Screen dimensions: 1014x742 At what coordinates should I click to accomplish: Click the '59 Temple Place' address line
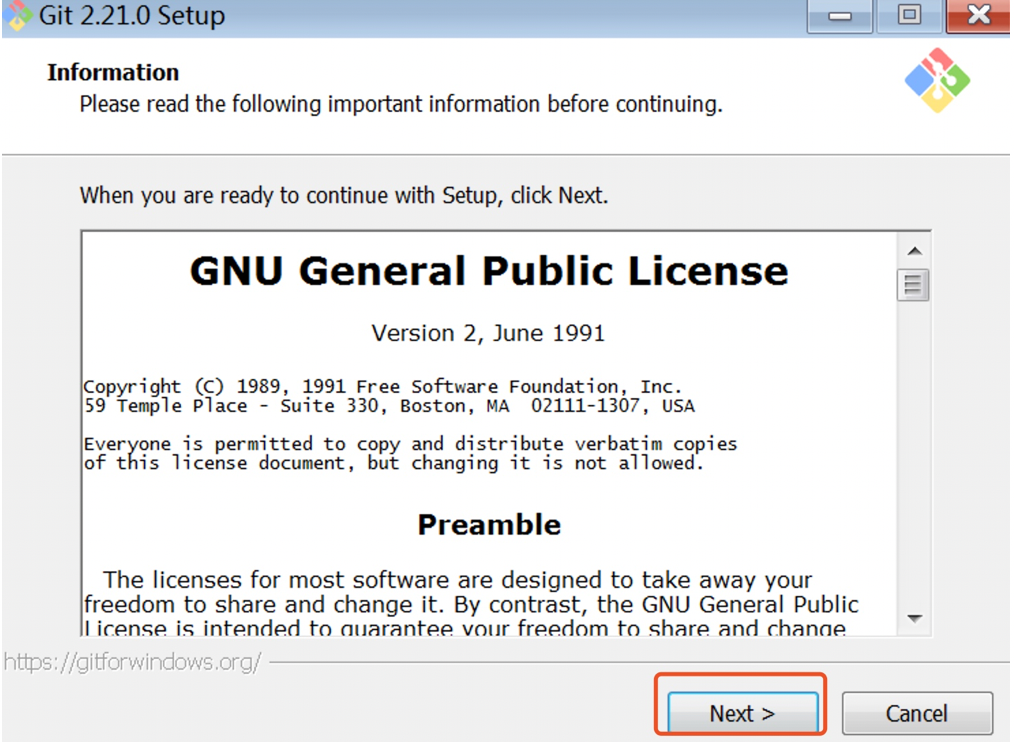click(389, 406)
